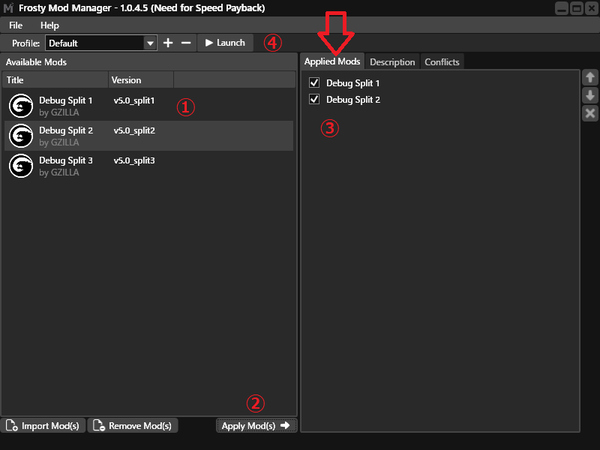Image resolution: width=600 pixels, height=450 pixels.
Task: Click the Version column header
Action: click(x=141, y=80)
